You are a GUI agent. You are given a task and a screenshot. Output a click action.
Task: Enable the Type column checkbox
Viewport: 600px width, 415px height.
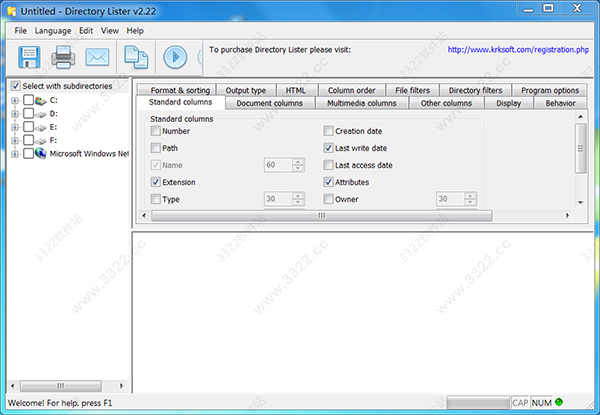click(x=155, y=199)
